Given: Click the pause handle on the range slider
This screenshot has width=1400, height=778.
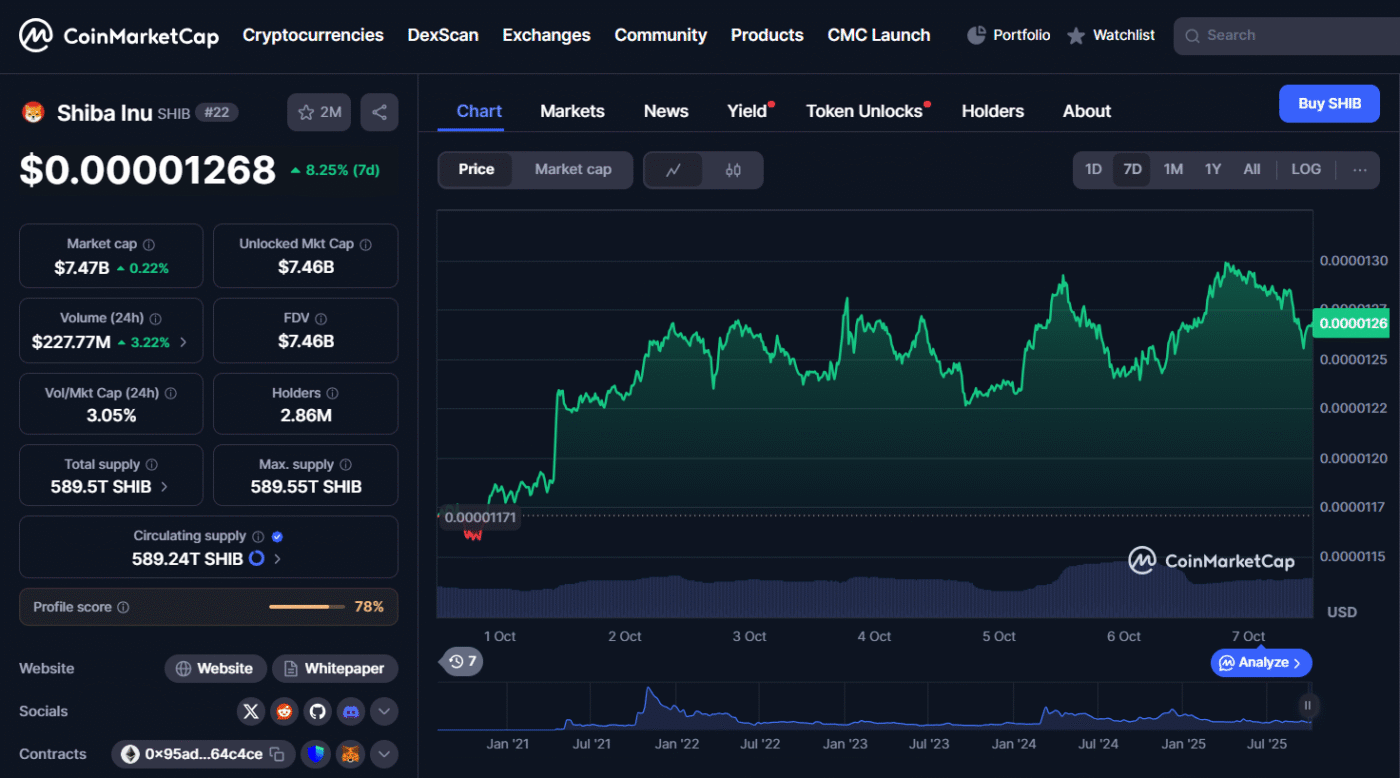Looking at the screenshot, I should click(x=1307, y=705).
